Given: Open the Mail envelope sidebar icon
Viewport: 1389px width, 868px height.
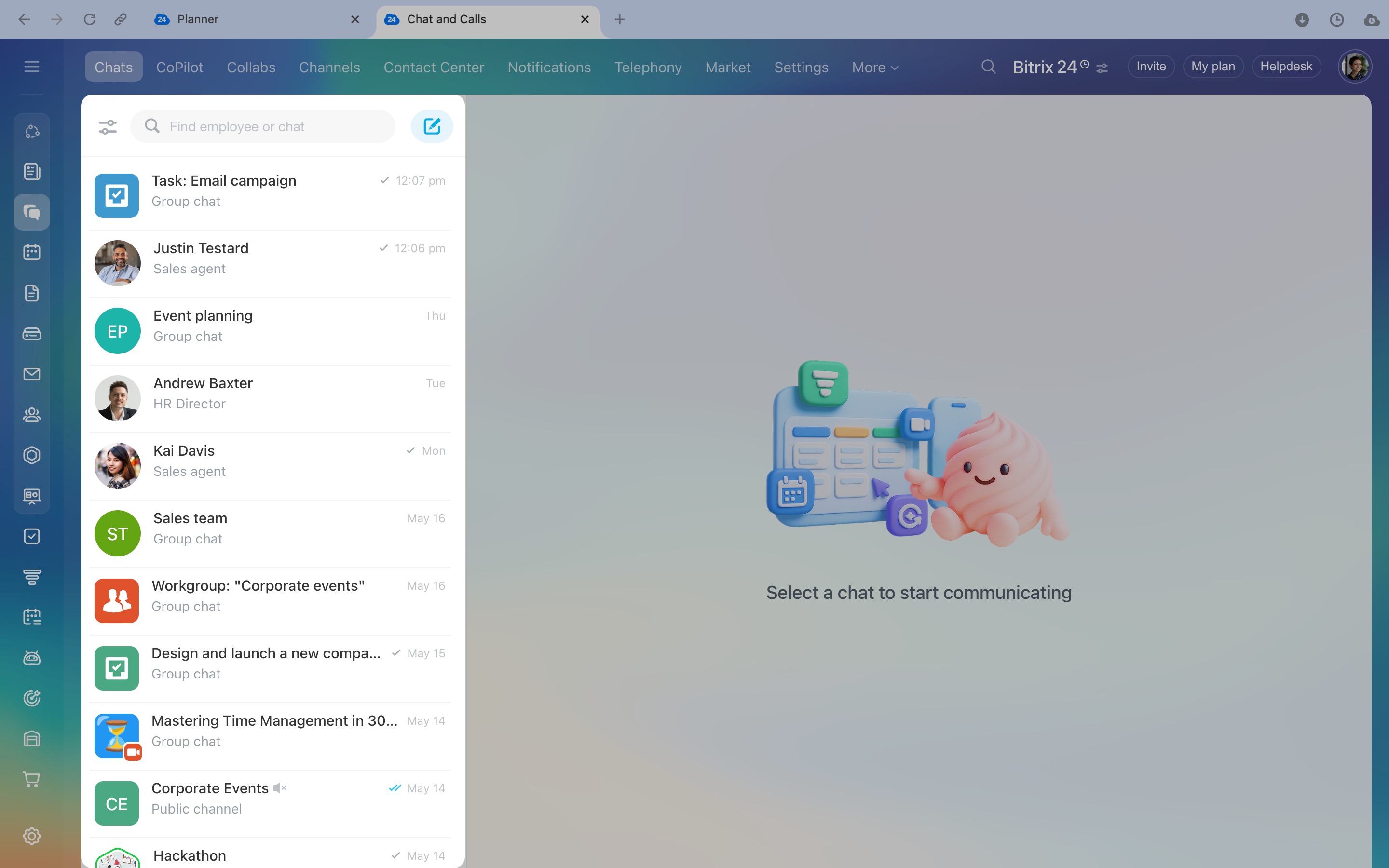Looking at the screenshot, I should [x=31, y=374].
